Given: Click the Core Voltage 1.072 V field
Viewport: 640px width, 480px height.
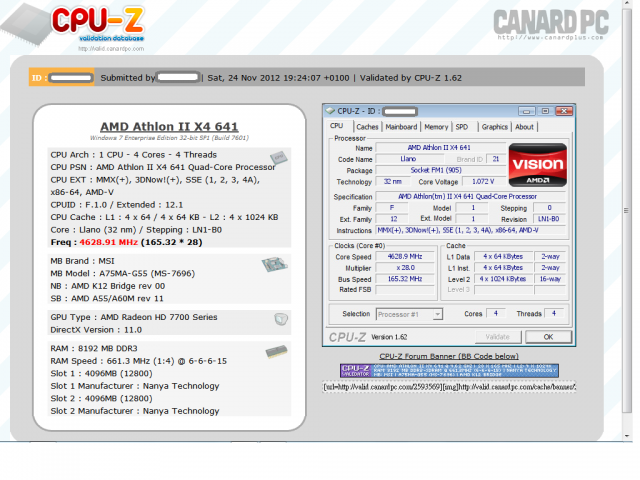Looking at the screenshot, I should coord(483,182).
